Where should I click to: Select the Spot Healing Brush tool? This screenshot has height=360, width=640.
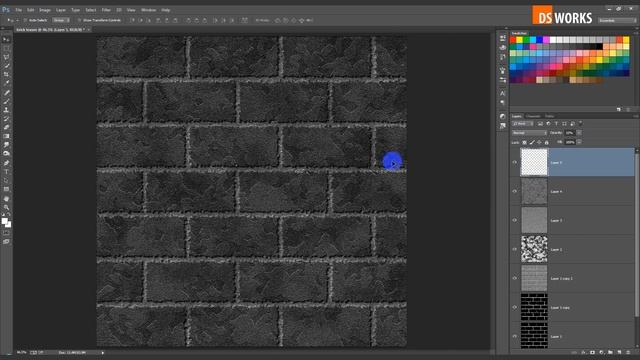click(x=6, y=93)
